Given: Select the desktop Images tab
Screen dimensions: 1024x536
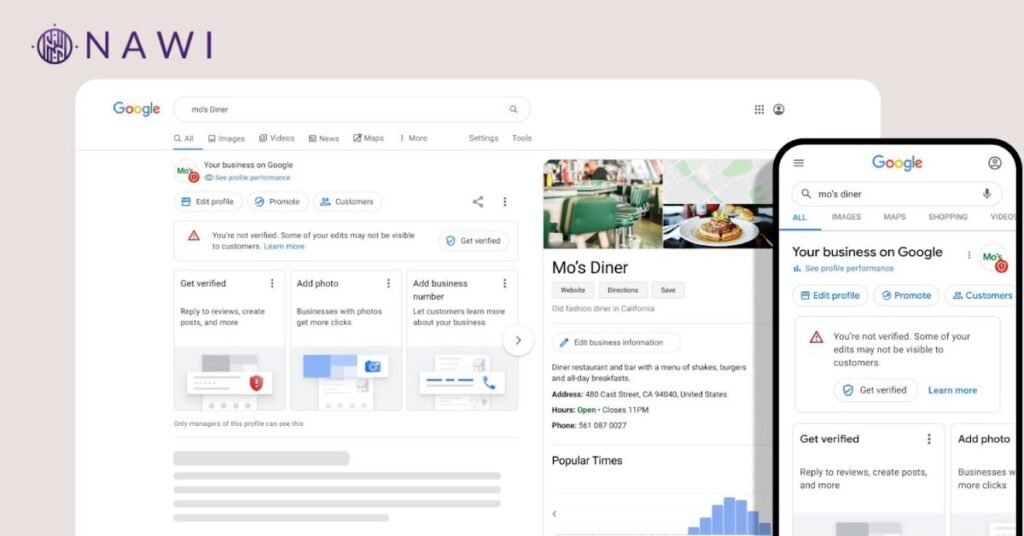Looking at the screenshot, I should [x=226, y=138].
